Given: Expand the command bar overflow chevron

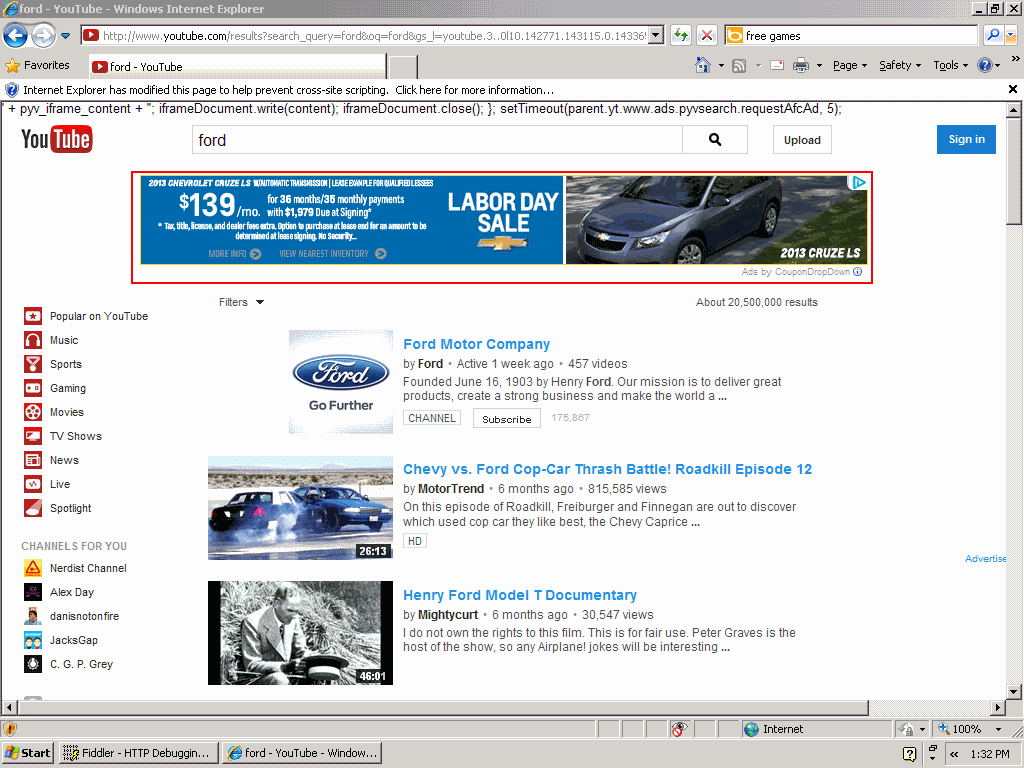Looking at the screenshot, I should pyautogui.click(x=1015, y=59).
